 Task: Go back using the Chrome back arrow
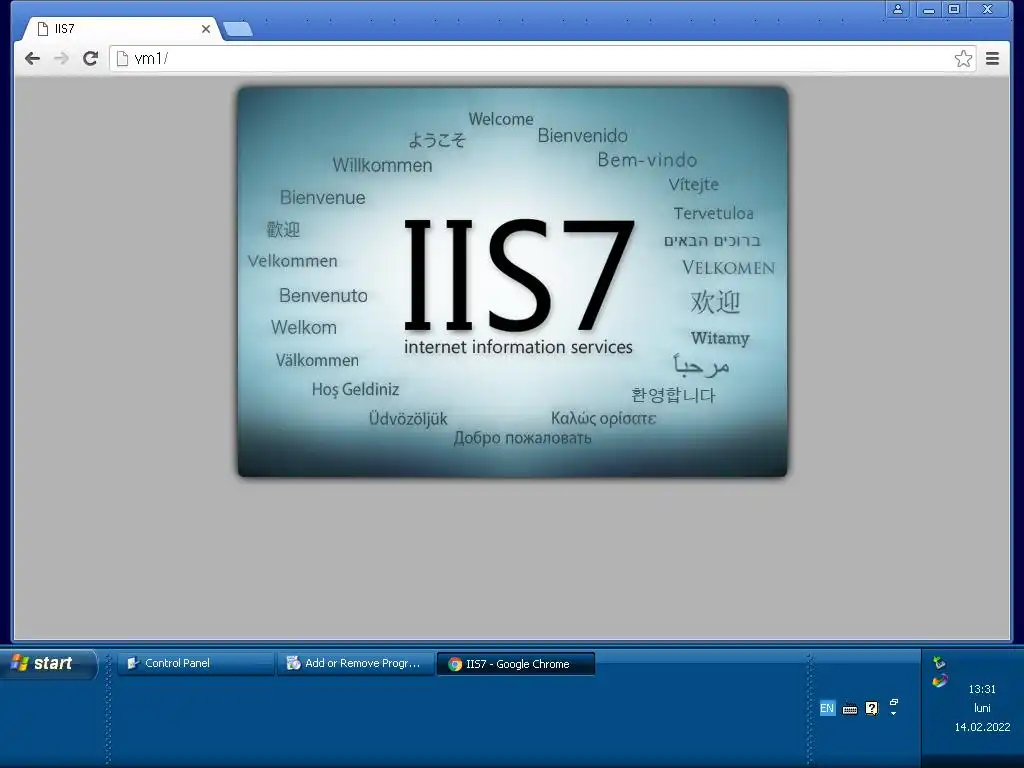pyautogui.click(x=32, y=59)
